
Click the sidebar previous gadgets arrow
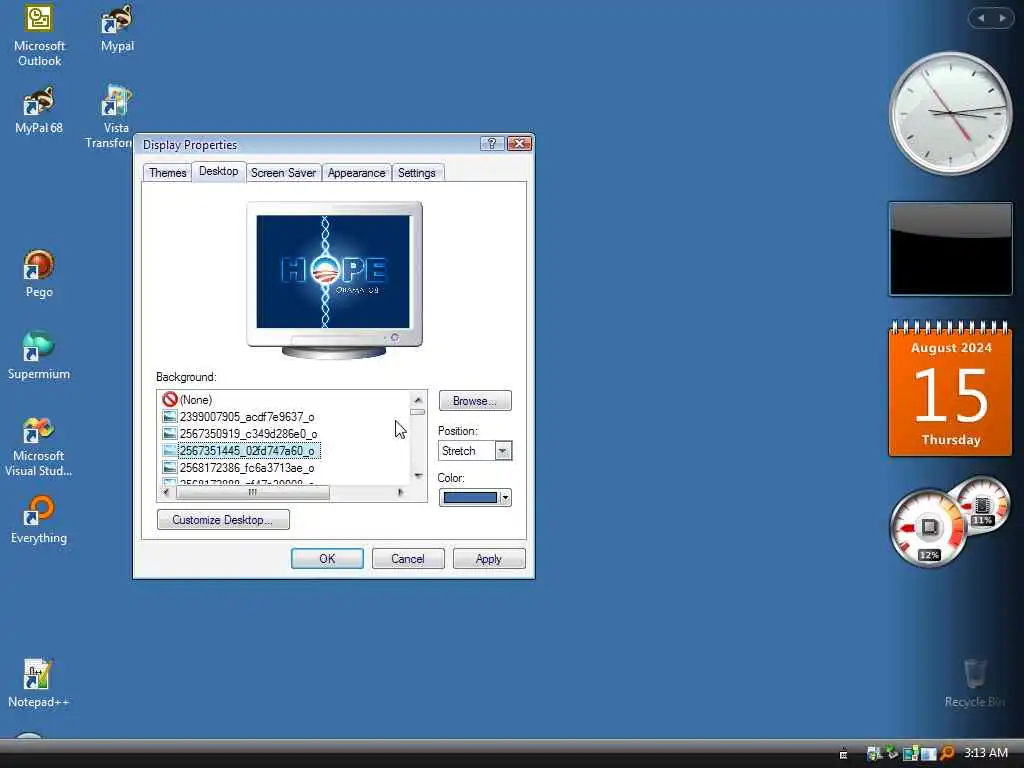tap(981, 18)
